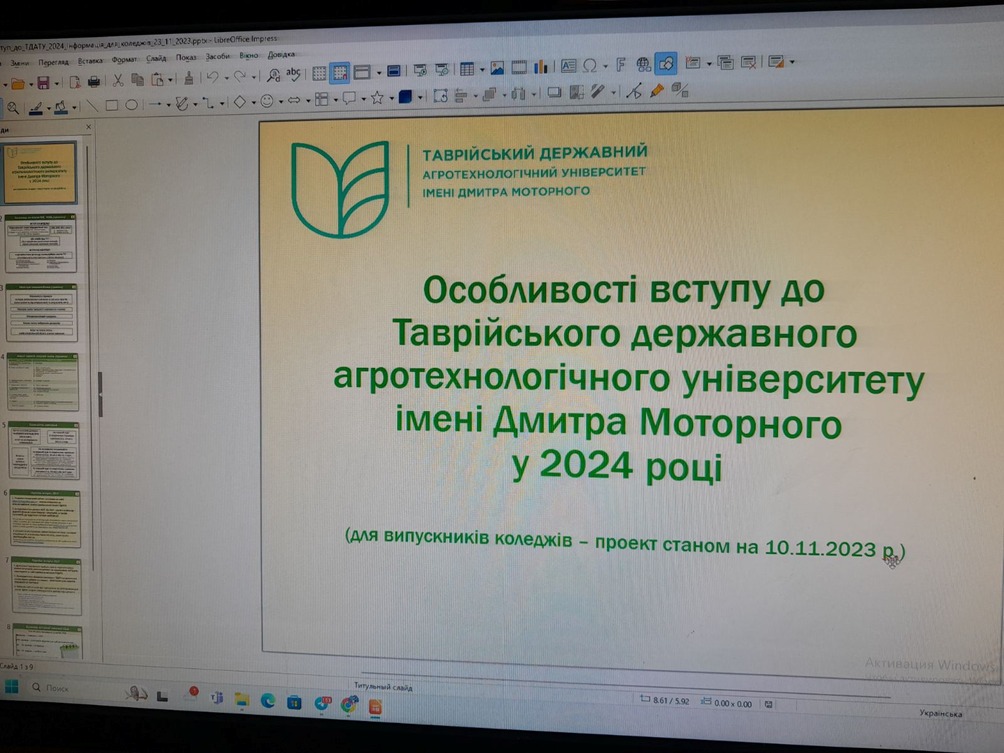Image resolution: width=1004 pixels, height=753 pixels.
Task: Open the Вставка menu
Action: [x=90, y=61]
